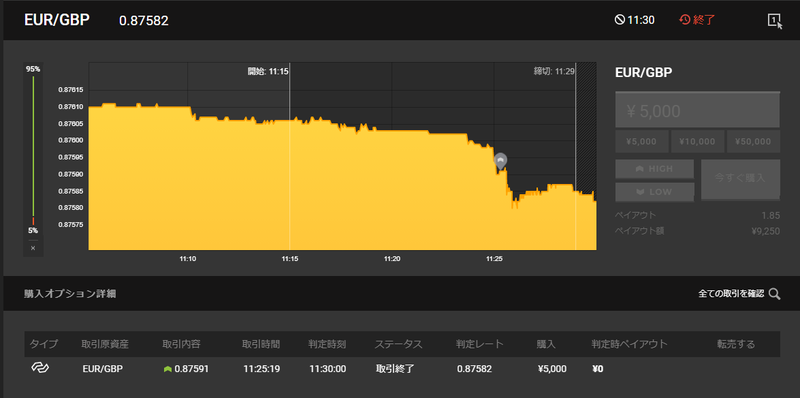Click the 95% / 5% trader sentiment bar
The height and width of the screenshot is (398, 800).
coord(33,151)
